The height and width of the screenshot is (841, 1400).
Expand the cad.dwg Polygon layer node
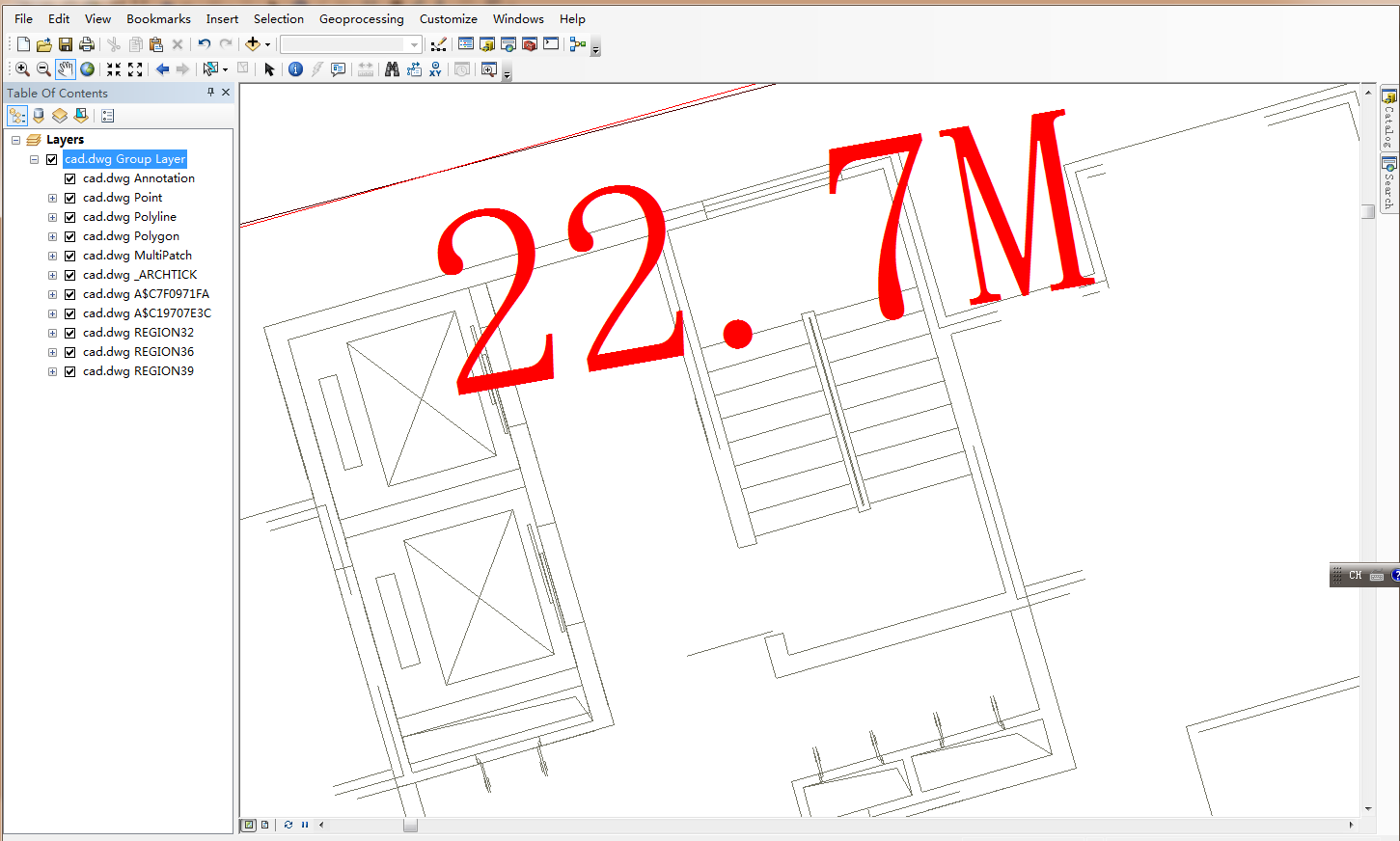tap(52, 236)
